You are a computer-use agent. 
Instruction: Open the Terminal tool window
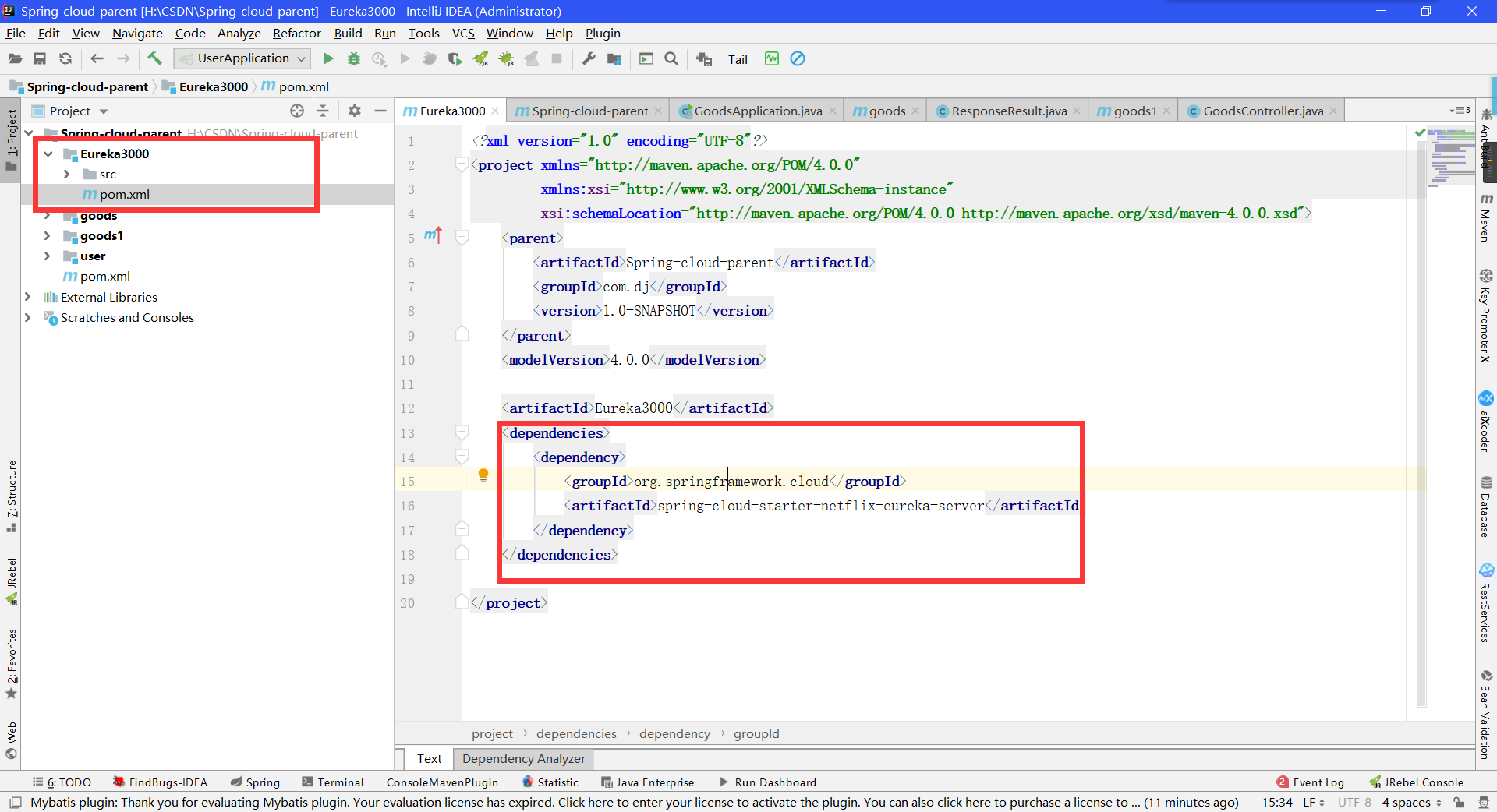point(333,782)
